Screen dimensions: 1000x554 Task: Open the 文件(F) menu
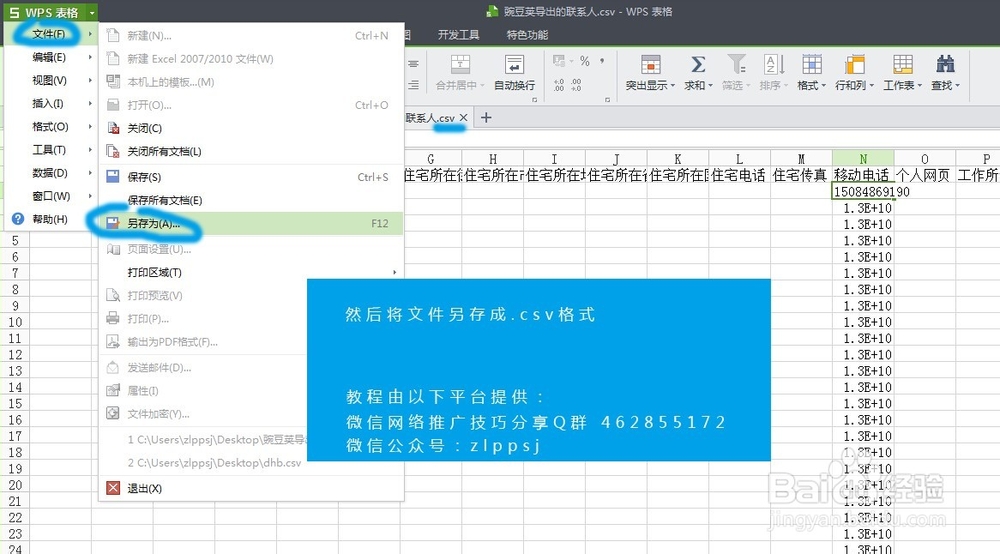[x=50, y=34]
